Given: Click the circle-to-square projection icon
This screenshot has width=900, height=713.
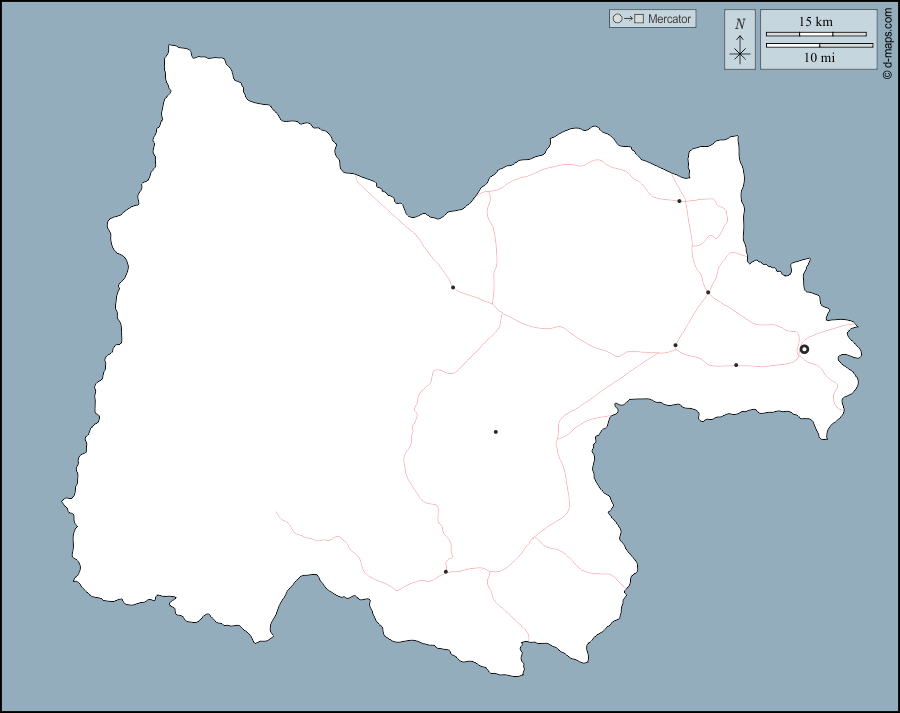Looking at the screenshot, I should coord(628,19).
